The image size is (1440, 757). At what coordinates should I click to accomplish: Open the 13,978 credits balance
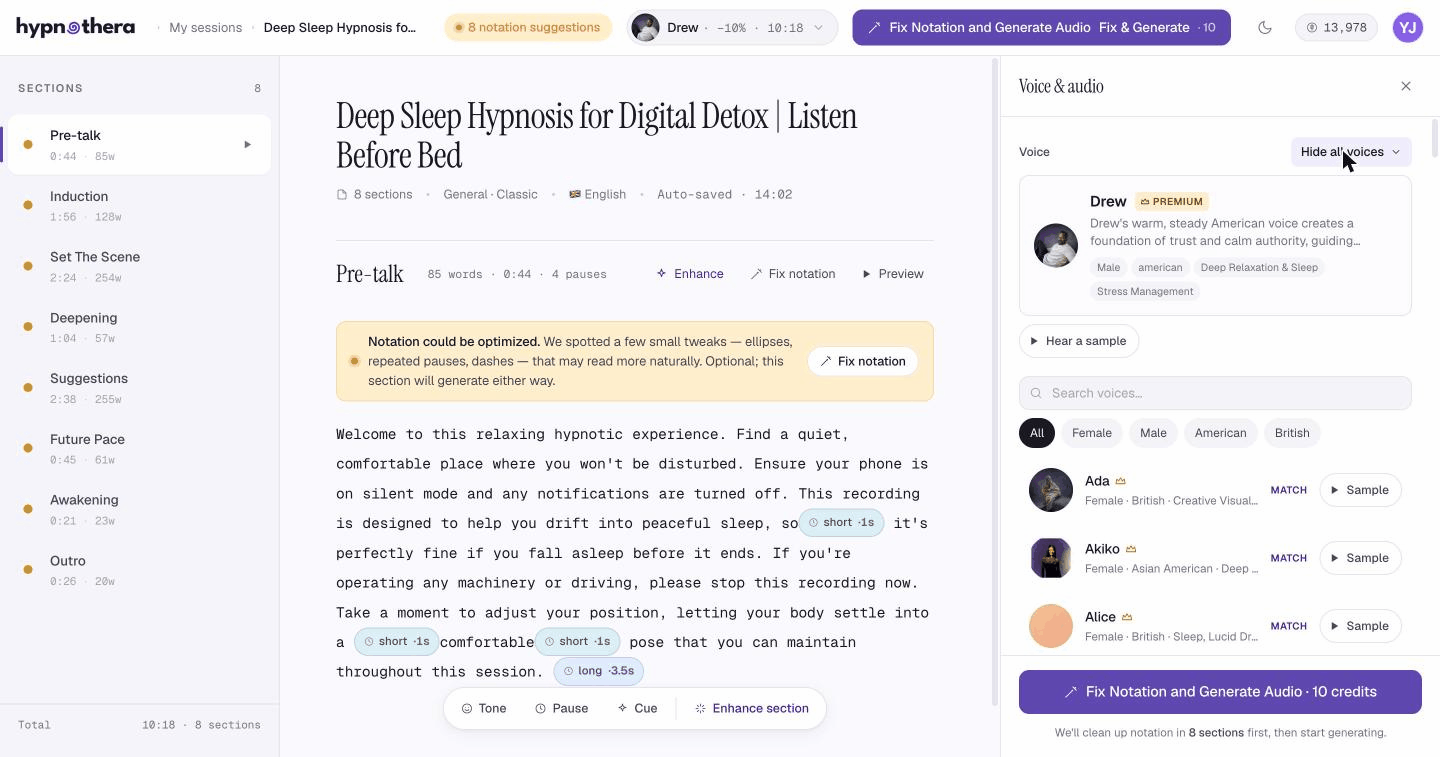[x=1336, y=28]
